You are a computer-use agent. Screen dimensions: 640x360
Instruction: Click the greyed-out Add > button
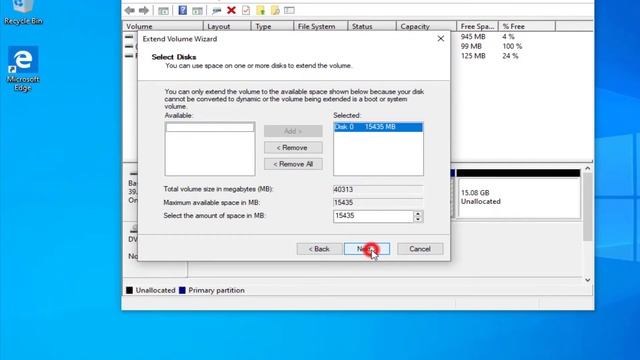[293, 131]
